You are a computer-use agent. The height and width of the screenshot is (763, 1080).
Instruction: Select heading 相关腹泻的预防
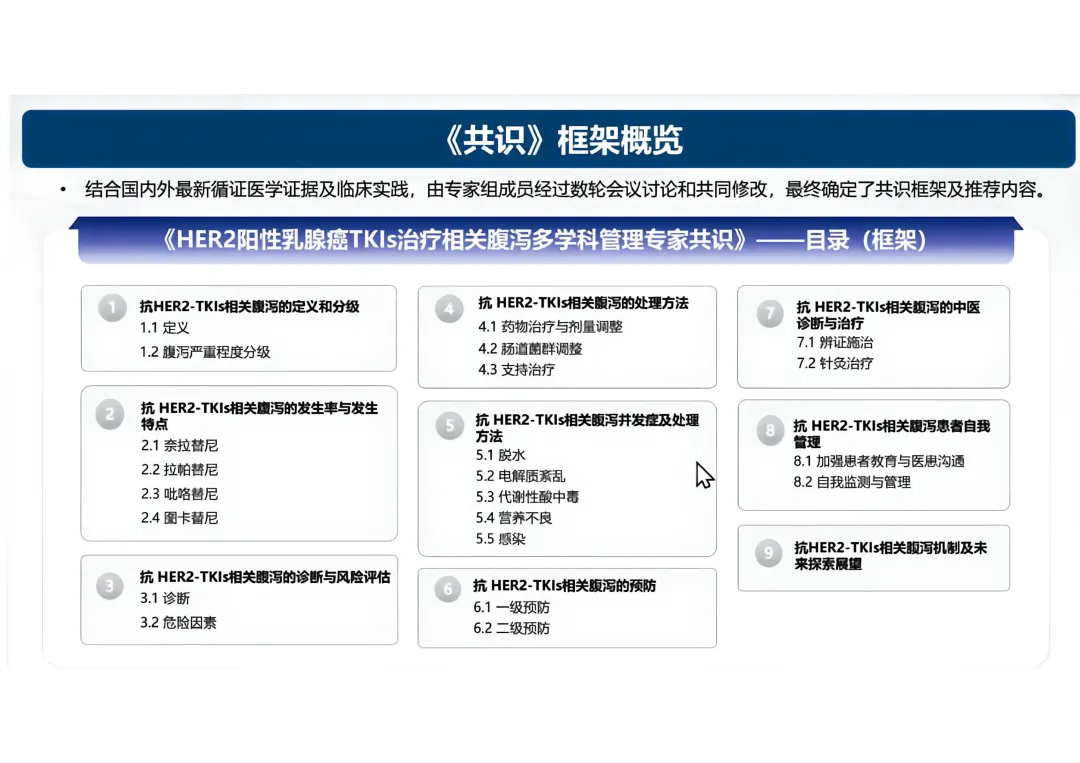[x=564, y=586]
